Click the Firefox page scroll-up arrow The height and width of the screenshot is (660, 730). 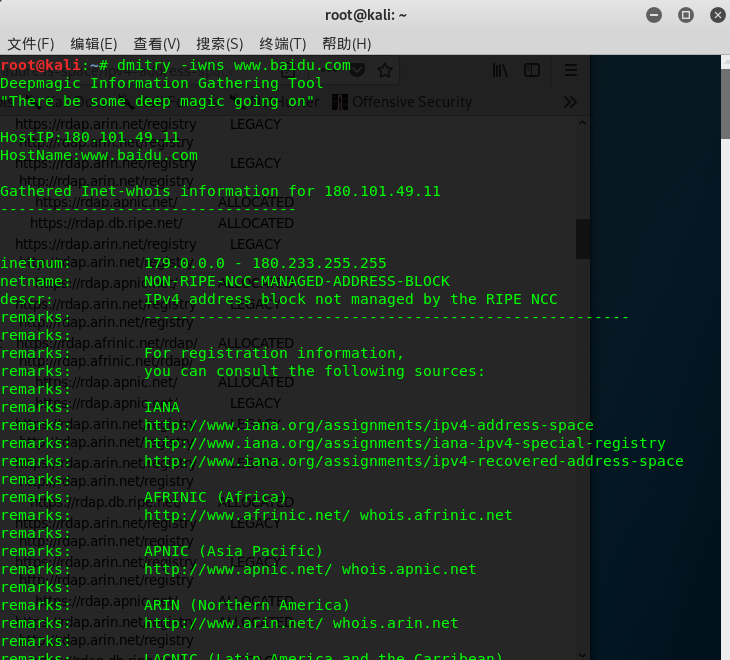[x=582, y=123]
